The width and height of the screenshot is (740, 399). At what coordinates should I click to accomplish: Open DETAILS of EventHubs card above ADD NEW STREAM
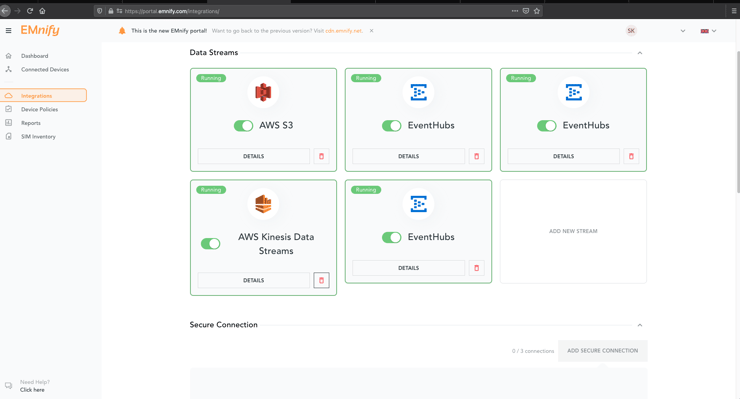563,156
